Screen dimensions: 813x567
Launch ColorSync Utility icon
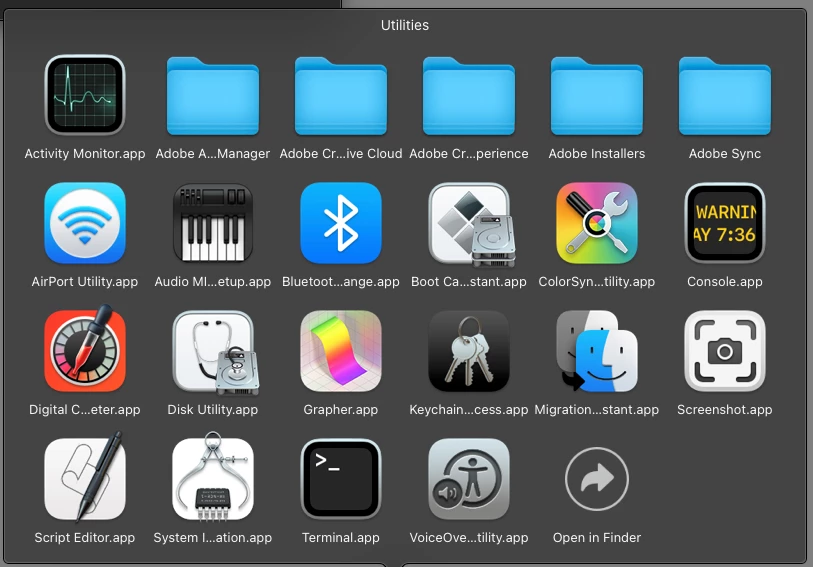click(597, 223)
